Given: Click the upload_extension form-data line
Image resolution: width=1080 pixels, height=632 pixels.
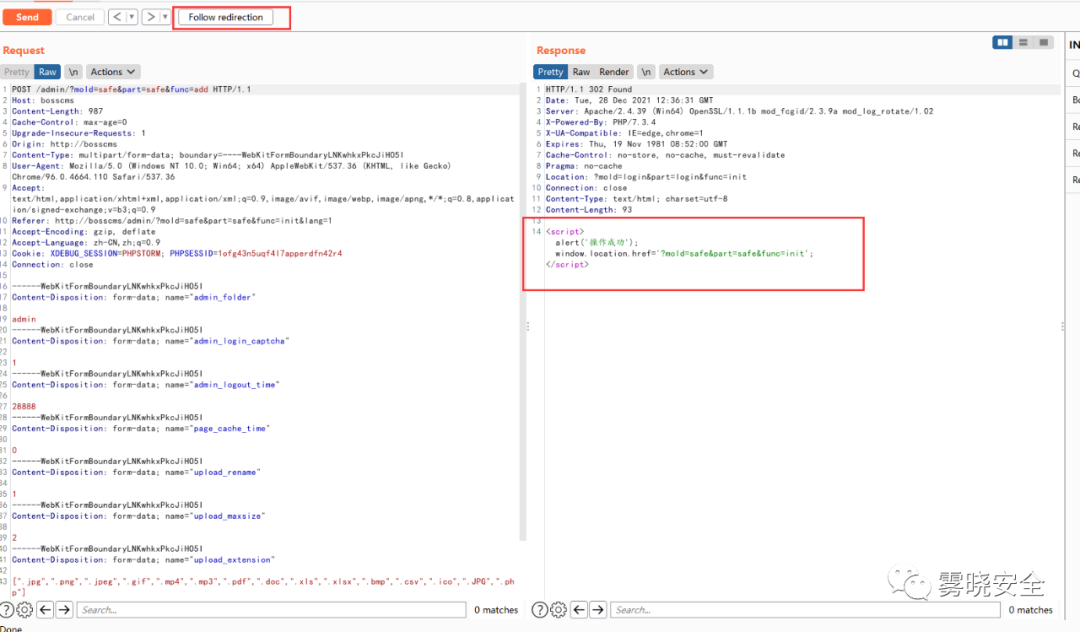Looking at the screenshot, I should tap(143, 560).
